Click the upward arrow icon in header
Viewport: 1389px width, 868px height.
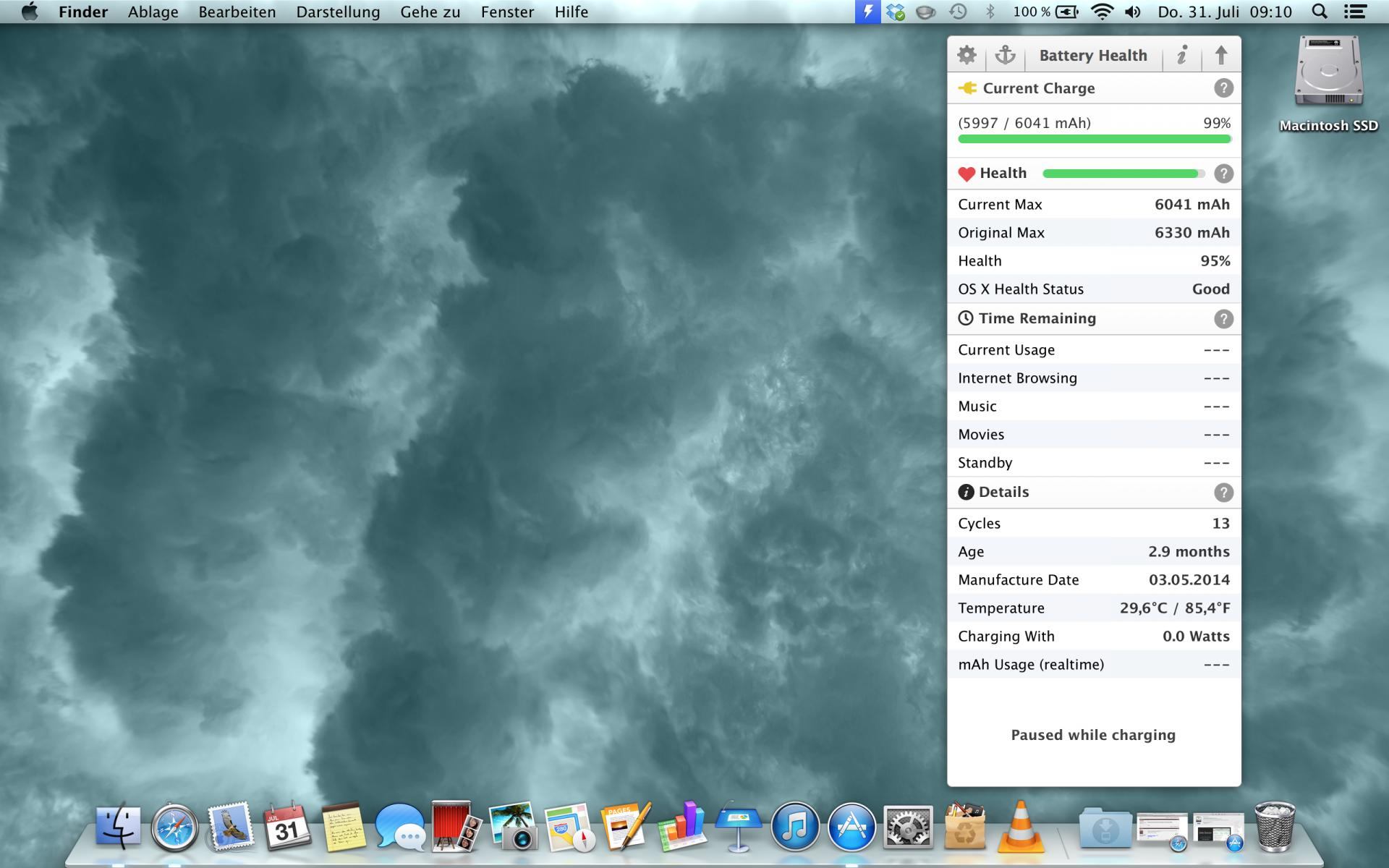tap(1221, 55)
